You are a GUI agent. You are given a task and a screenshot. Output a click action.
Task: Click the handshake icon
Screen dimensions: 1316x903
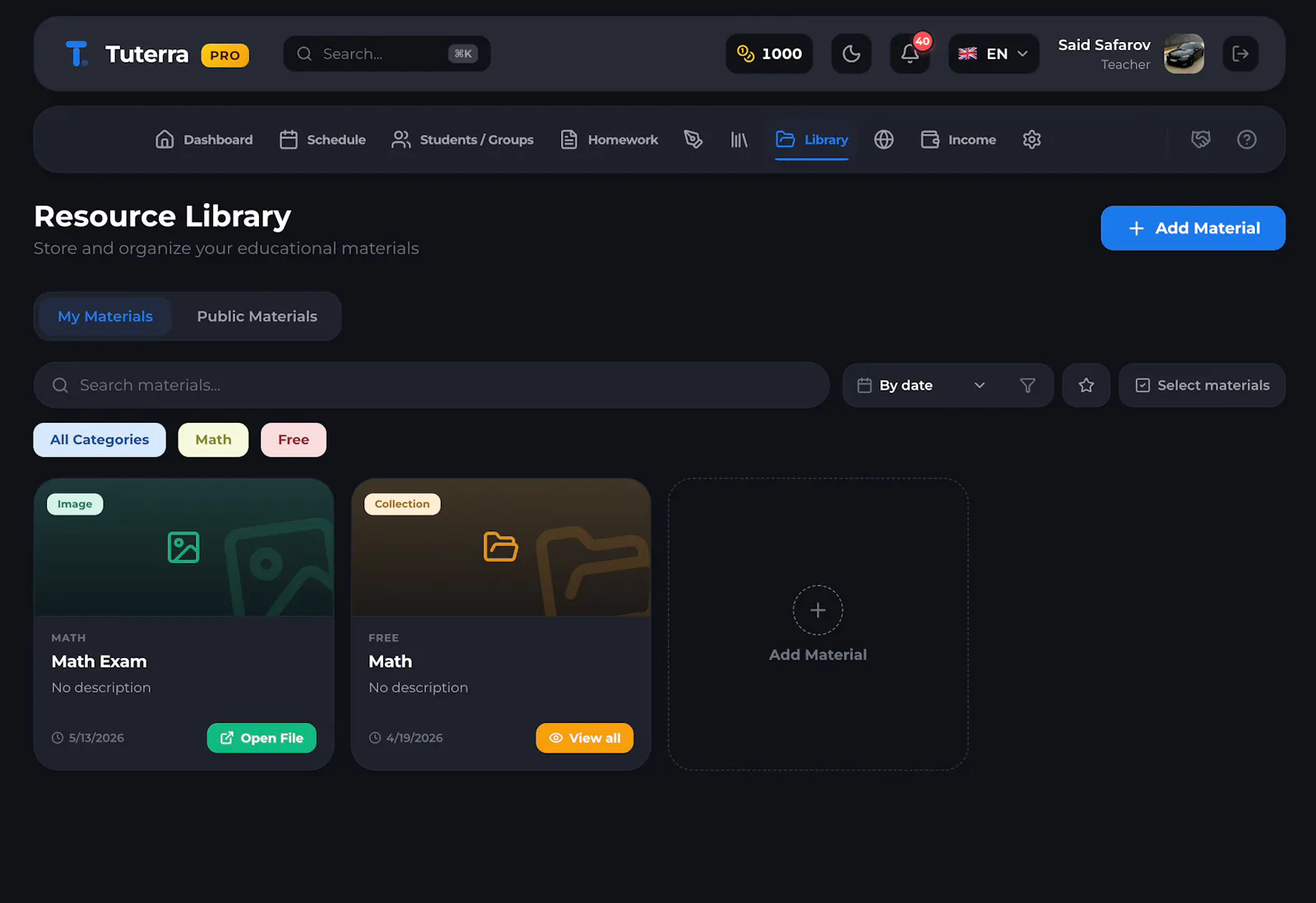coord(1201,140)
